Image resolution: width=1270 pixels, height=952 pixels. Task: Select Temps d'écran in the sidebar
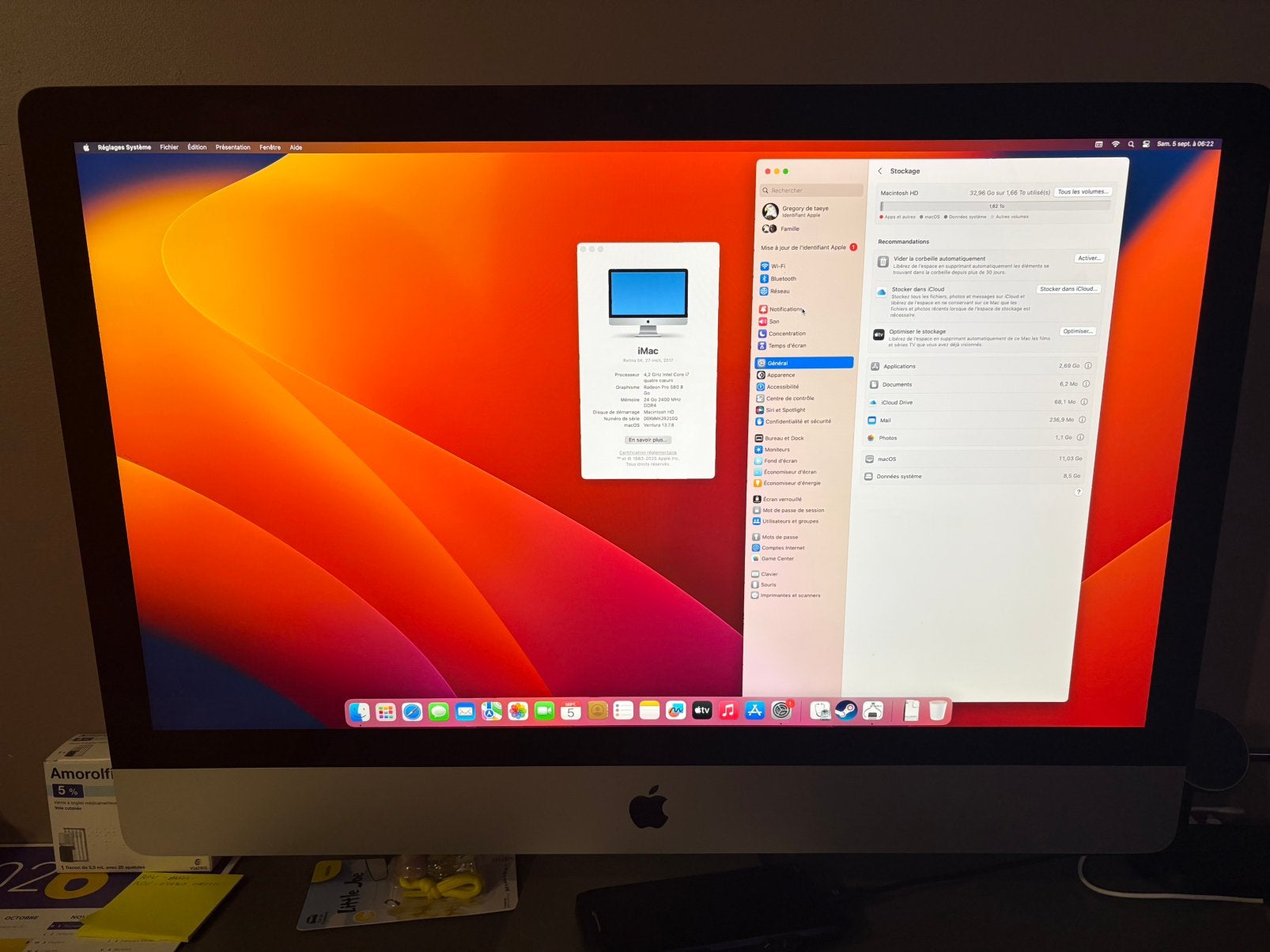tap(781, 346)
